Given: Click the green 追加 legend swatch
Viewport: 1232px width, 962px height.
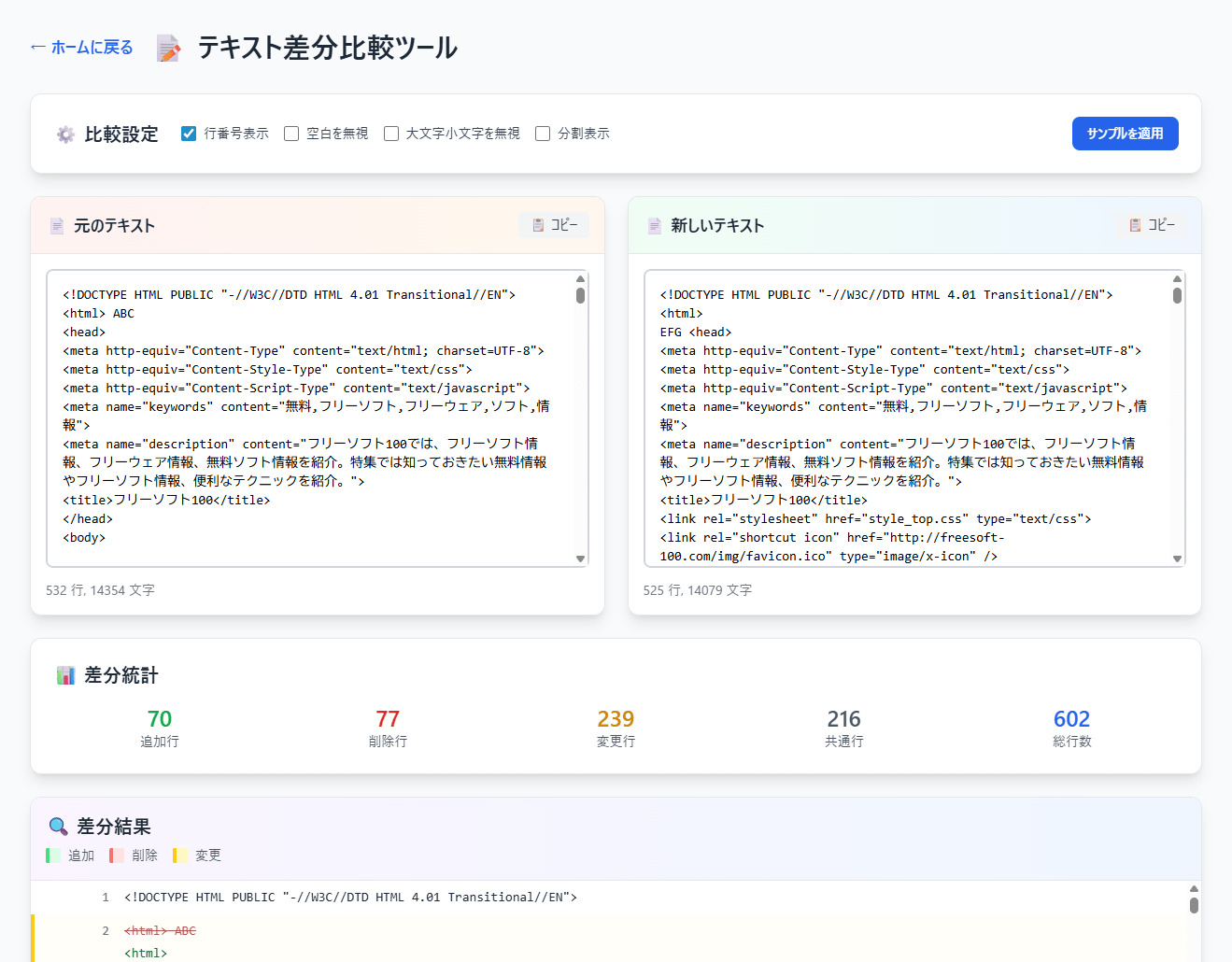Looking at the screenshot, I should [x=53, y=856].
